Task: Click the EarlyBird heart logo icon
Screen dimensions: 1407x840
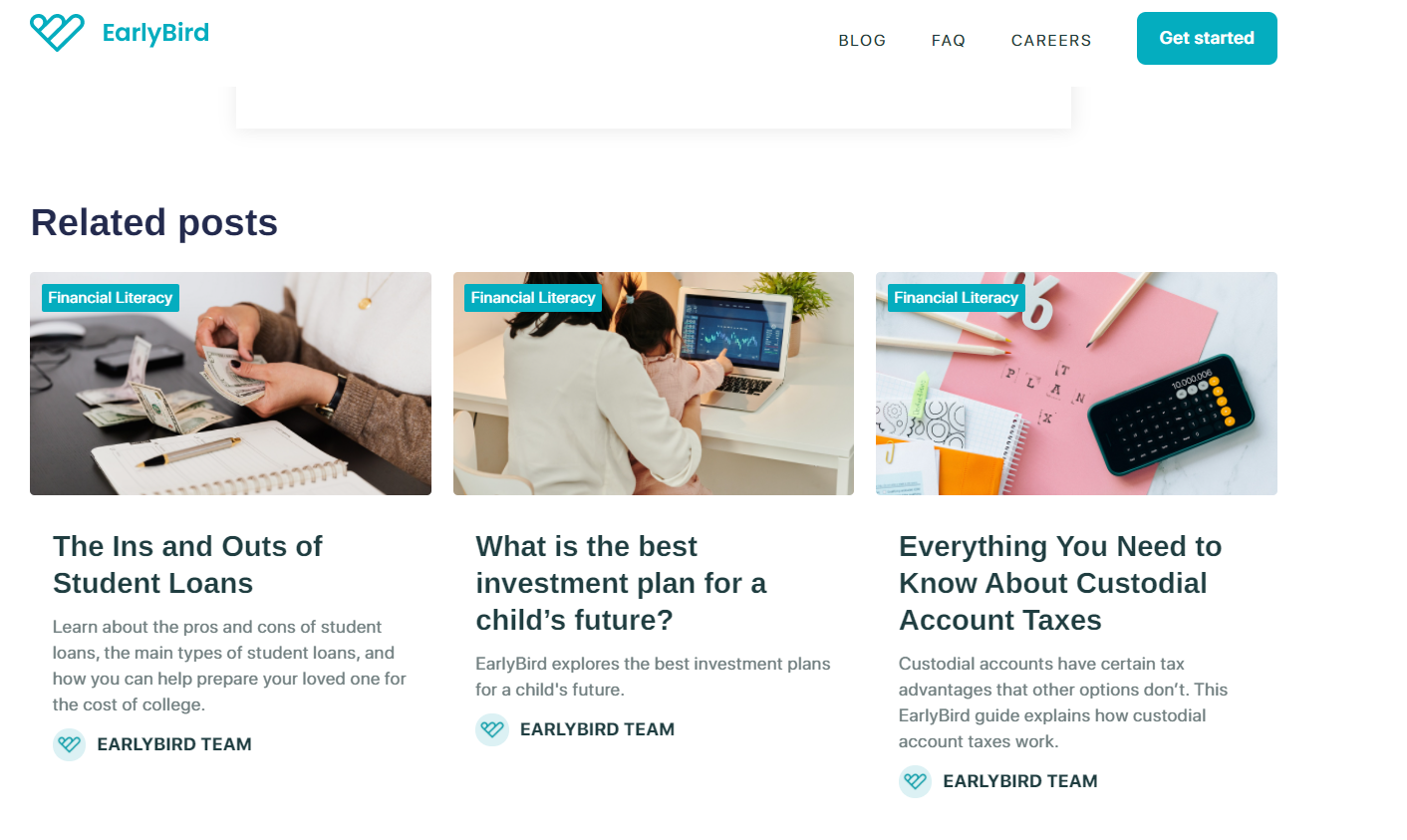Action: click(57, 33)
